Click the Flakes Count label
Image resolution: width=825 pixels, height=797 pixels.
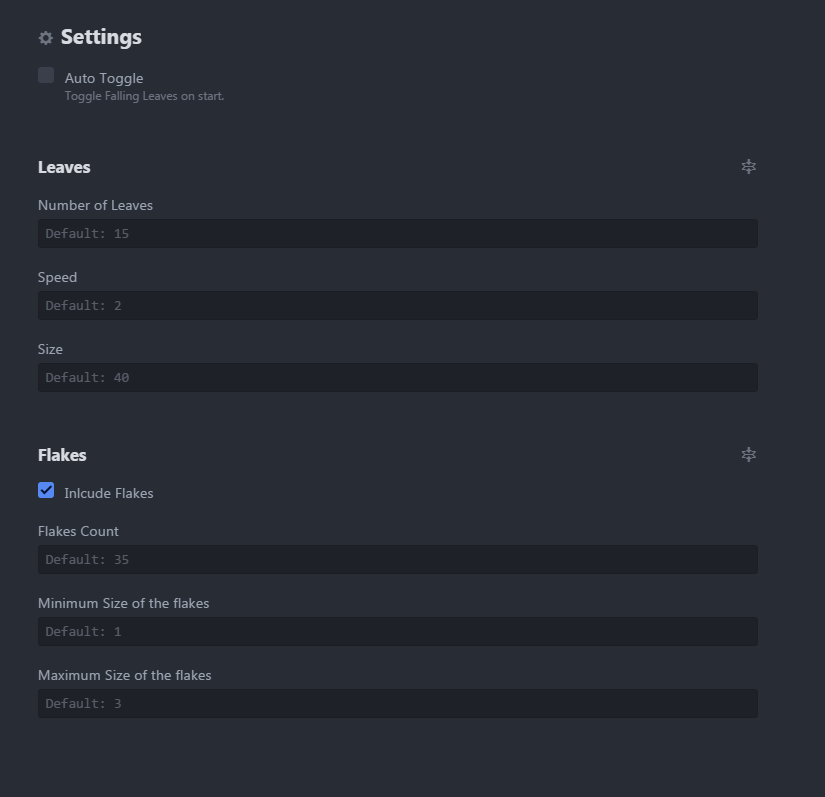coord(78,531)
